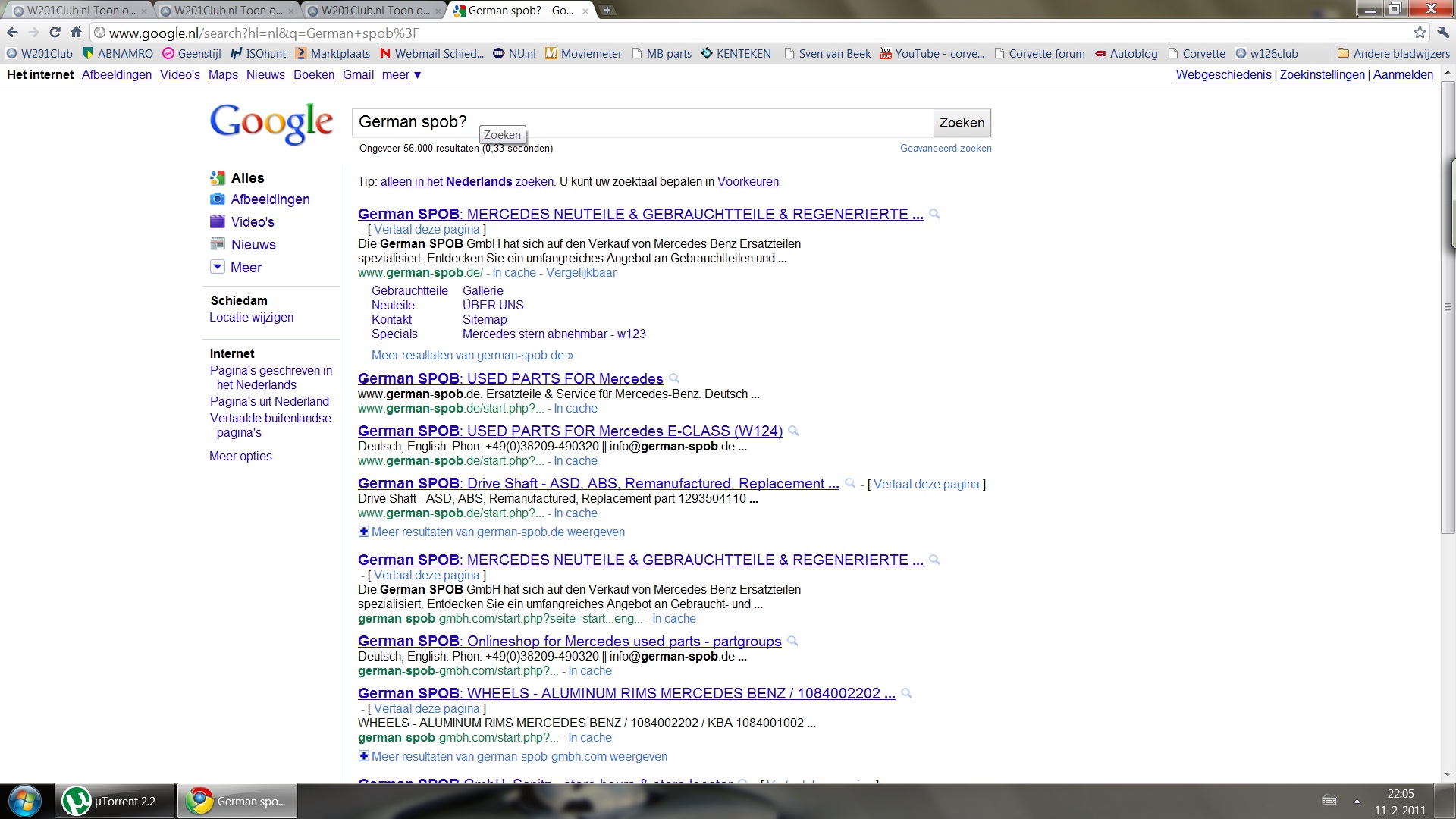This screenshot has width=1456, height=819.
Task: Open Webgeschiedenis link
Action: coord(1223,74)
